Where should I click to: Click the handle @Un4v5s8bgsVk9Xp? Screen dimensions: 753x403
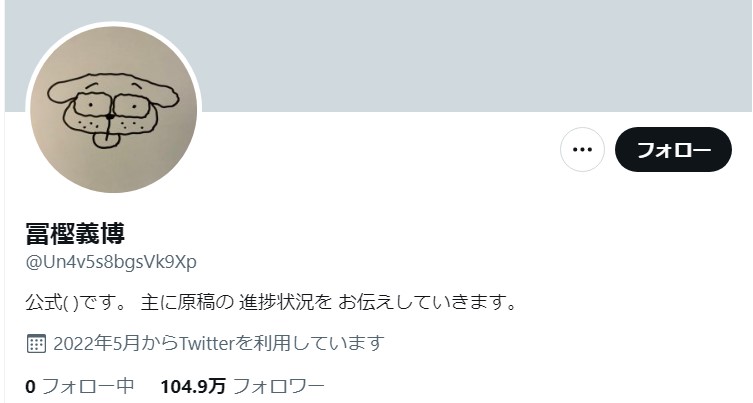coord(111,262)
